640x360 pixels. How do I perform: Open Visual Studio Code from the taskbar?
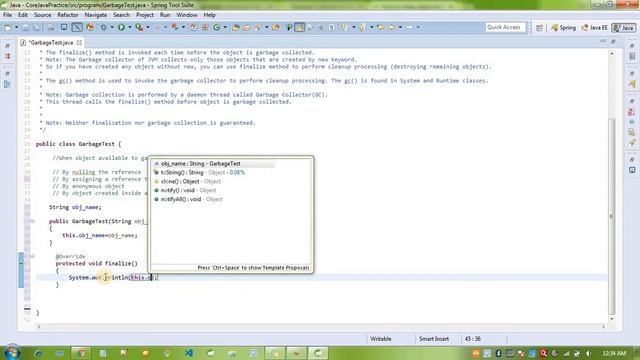click(x=189, y=353)
